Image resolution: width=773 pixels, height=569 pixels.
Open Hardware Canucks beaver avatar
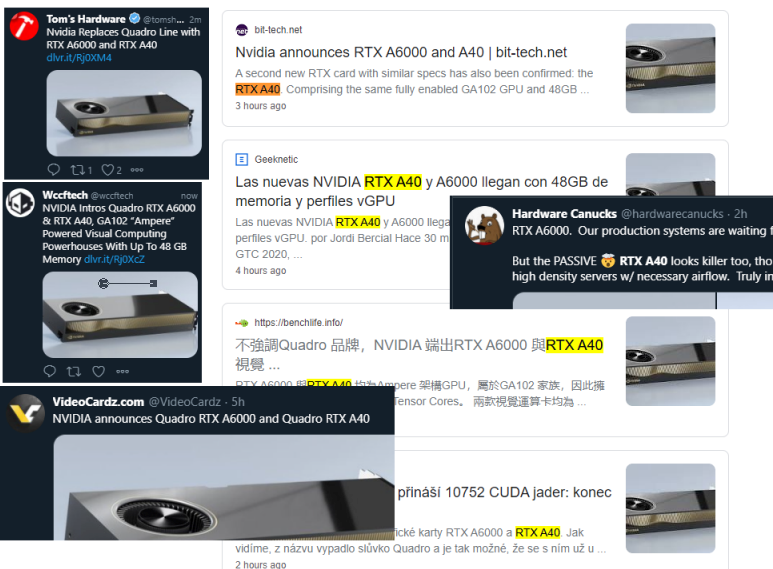click(x=485, y=225)
